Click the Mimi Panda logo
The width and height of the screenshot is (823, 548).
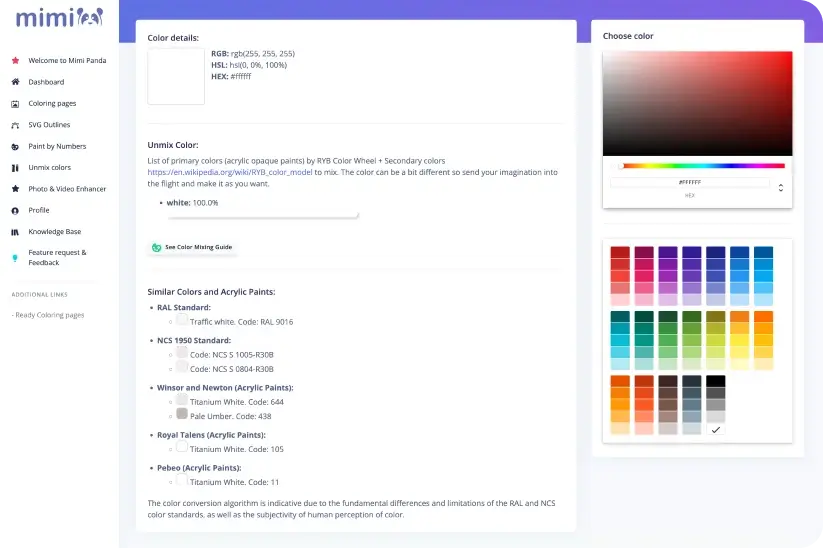coord(59,17)
